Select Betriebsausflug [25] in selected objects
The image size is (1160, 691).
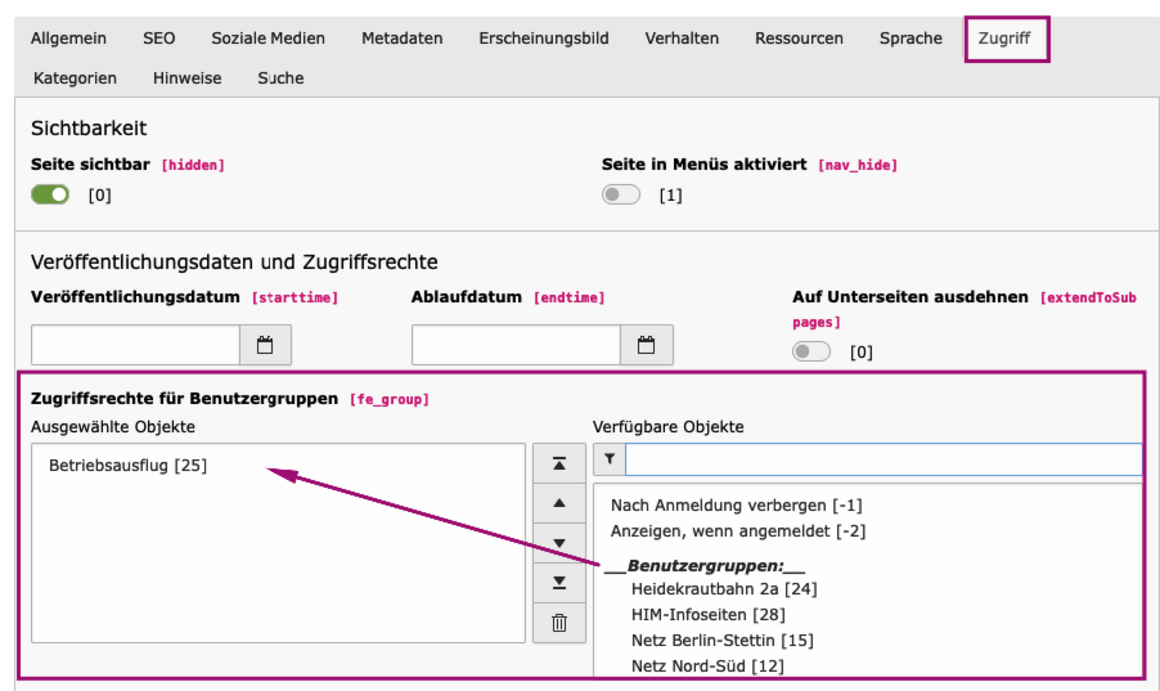(128, 465)
